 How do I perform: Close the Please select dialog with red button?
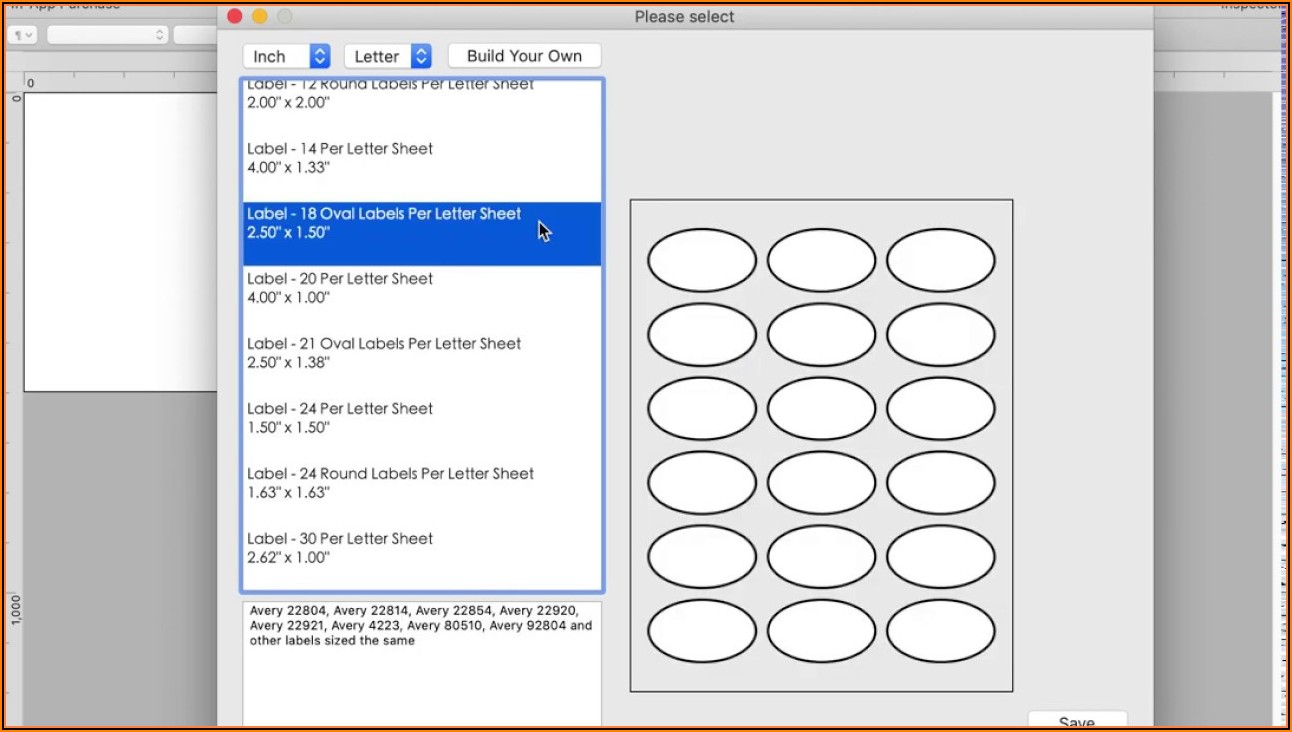(234, 16)
